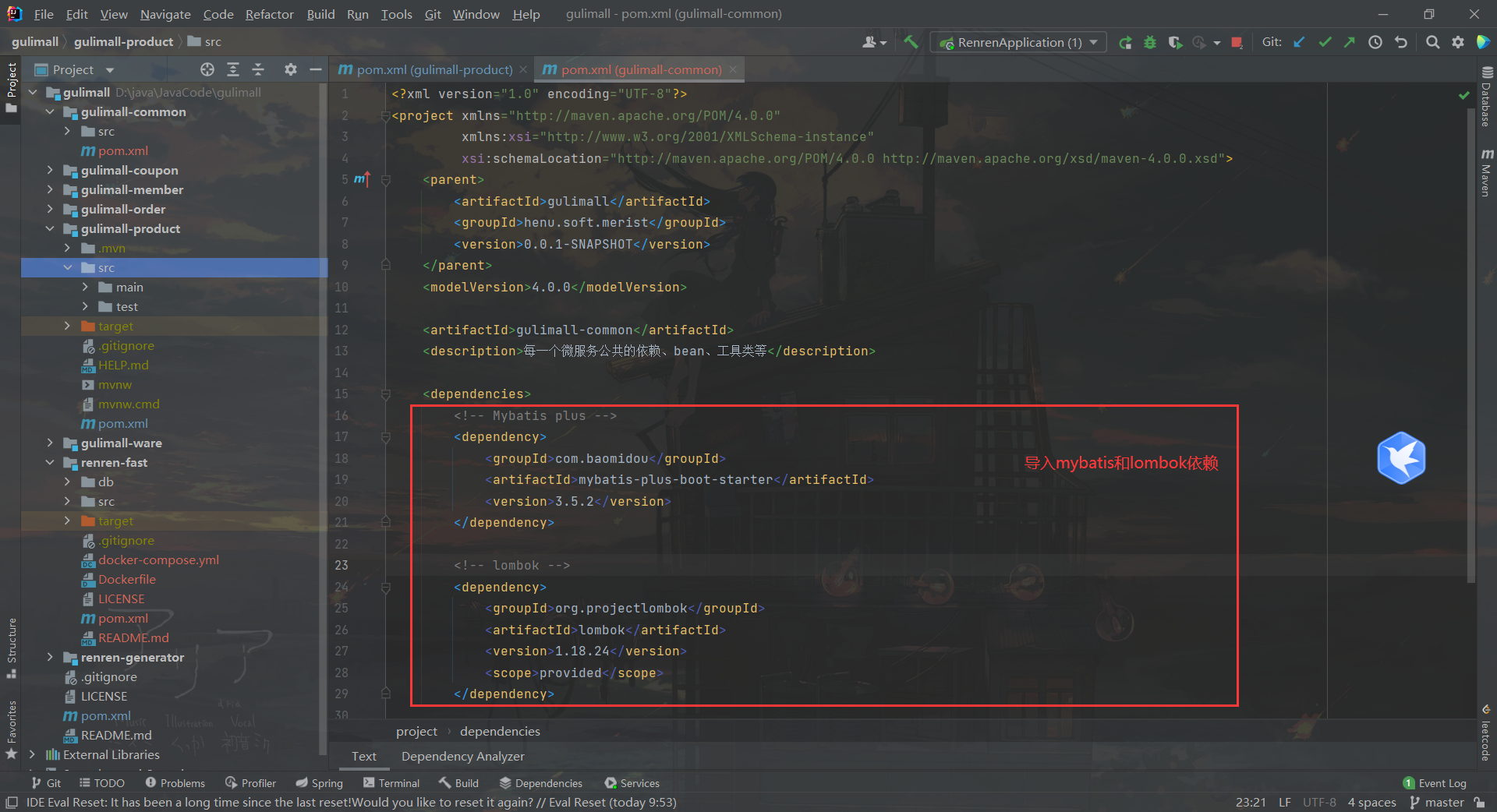1497x812 pixels.
Task: Open the leetcode tool window
Action: tap(1486, 733)
